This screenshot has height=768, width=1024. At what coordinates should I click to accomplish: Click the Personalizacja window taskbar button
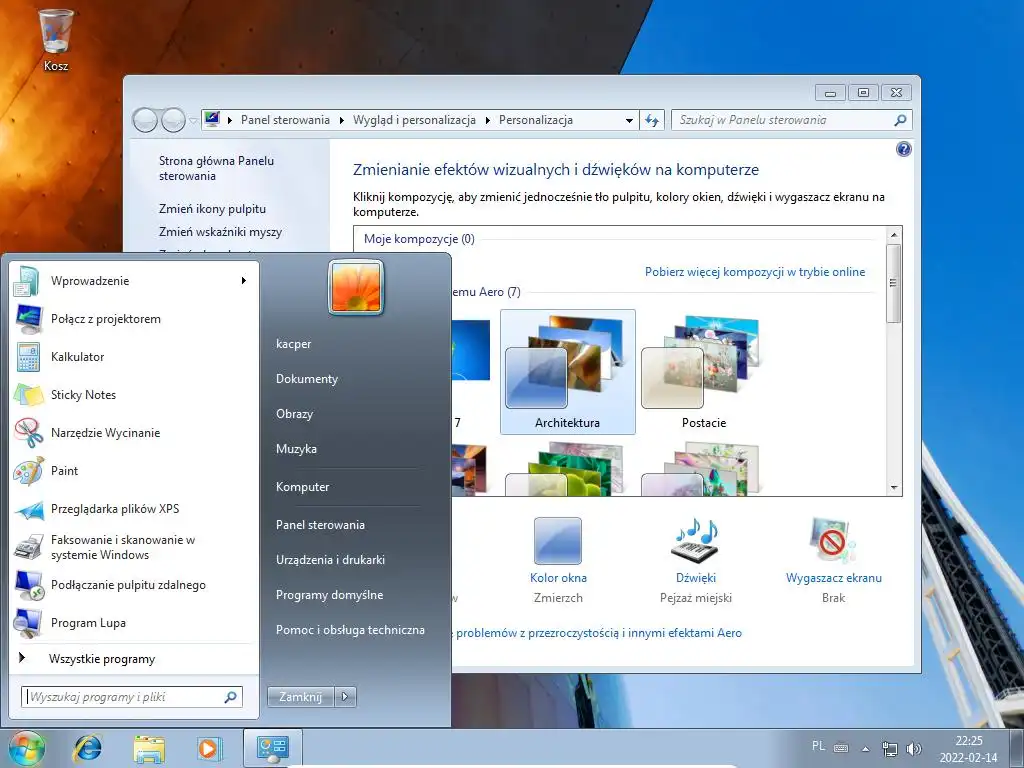coord(272,748)
